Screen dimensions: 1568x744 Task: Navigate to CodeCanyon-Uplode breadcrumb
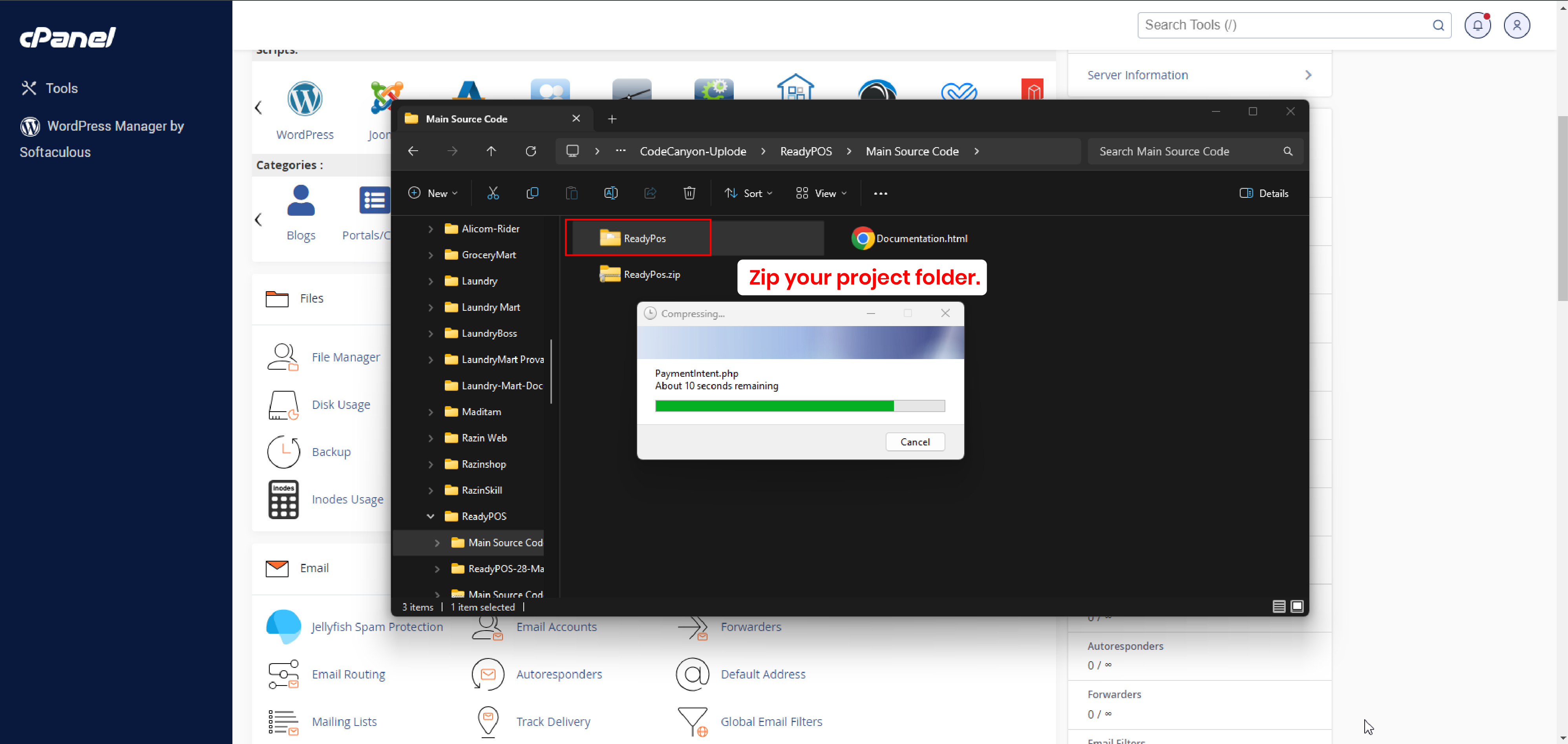[693, 151]
